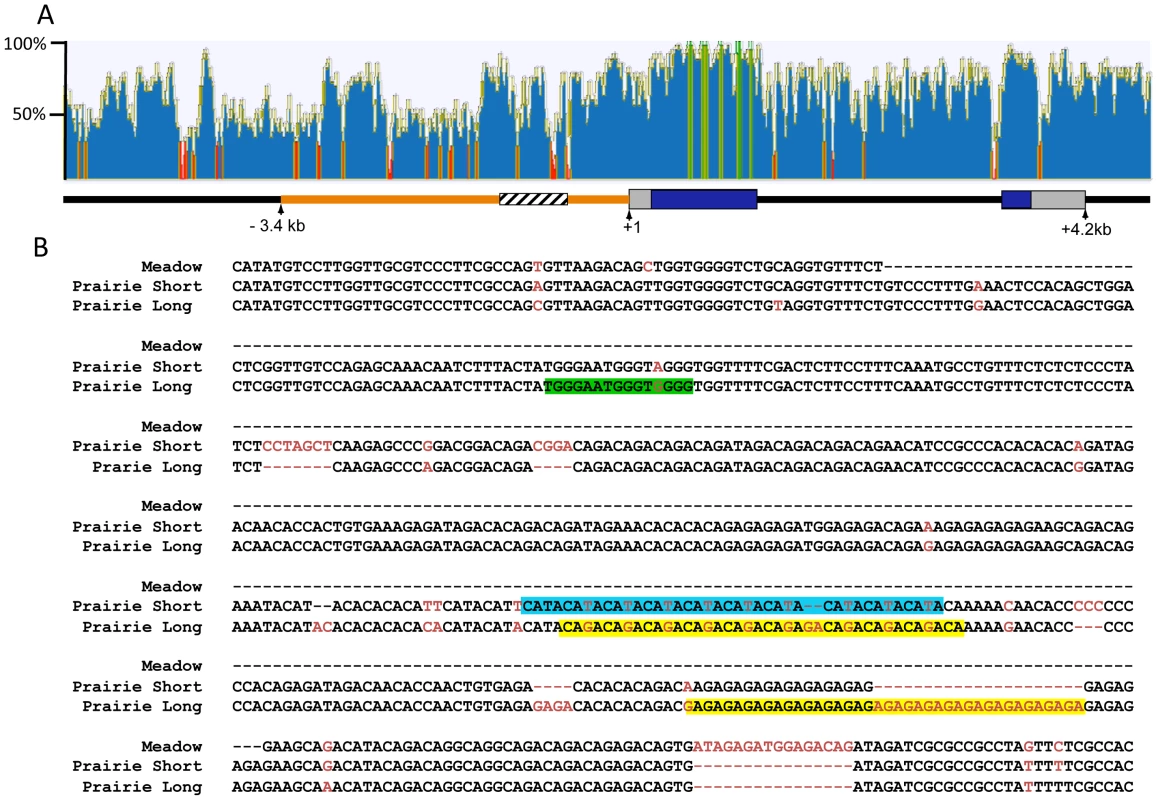
Task: Click the red CCTAGCT insertion text
Action: point(297,446)
